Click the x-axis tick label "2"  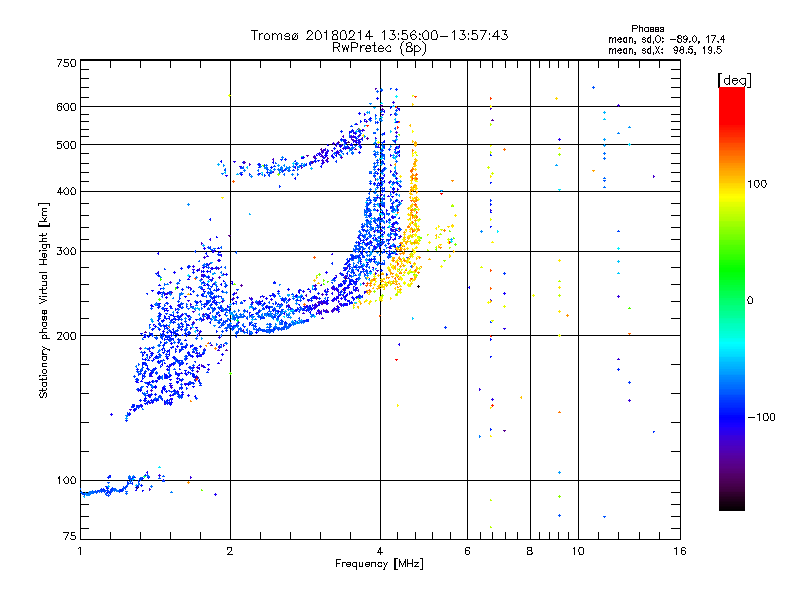click(x=230, y=551)
